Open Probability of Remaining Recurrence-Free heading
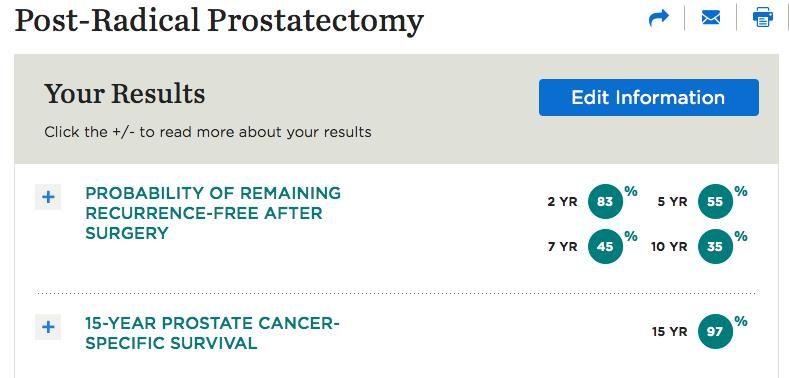The image size is (789, 378). tap(213, 213)
